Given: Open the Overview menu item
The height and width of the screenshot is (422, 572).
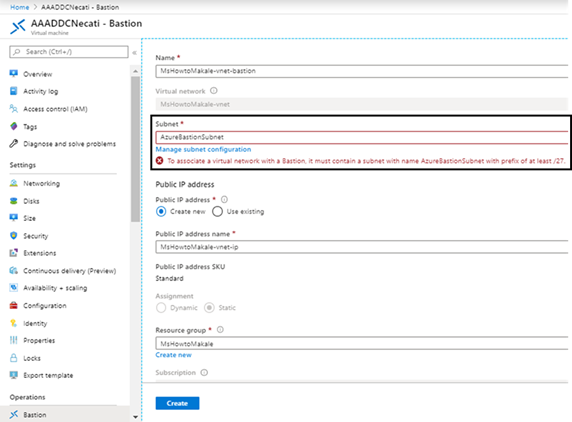Looking at the screenshot, I should (38, 74).
